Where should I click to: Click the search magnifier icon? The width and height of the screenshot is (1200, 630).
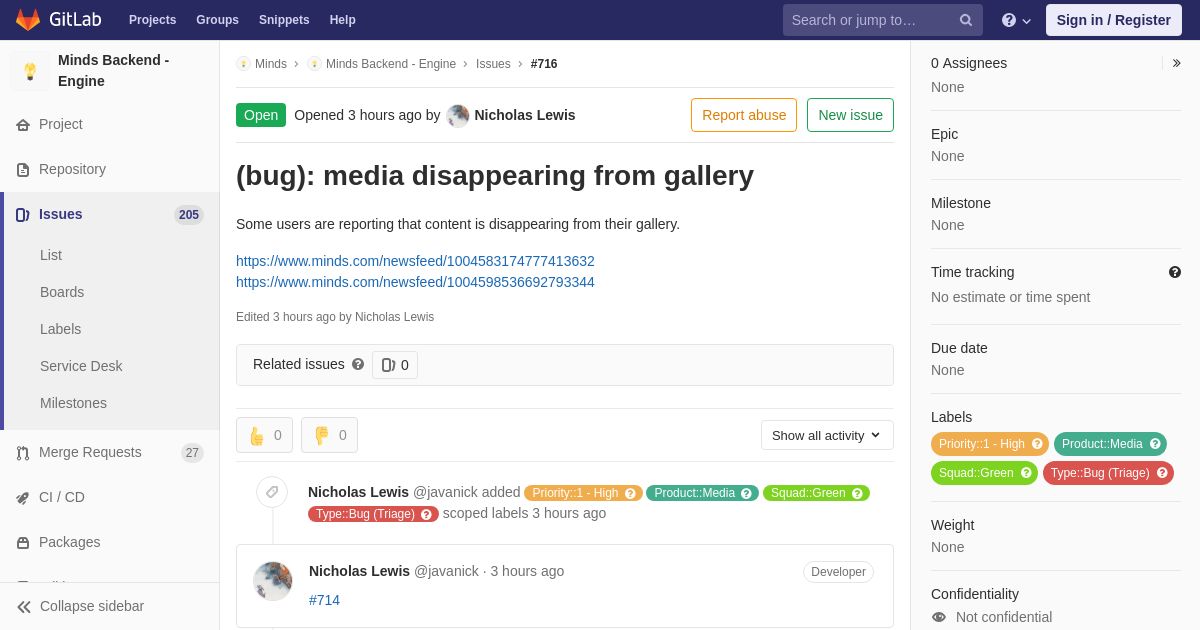[965, 20]
